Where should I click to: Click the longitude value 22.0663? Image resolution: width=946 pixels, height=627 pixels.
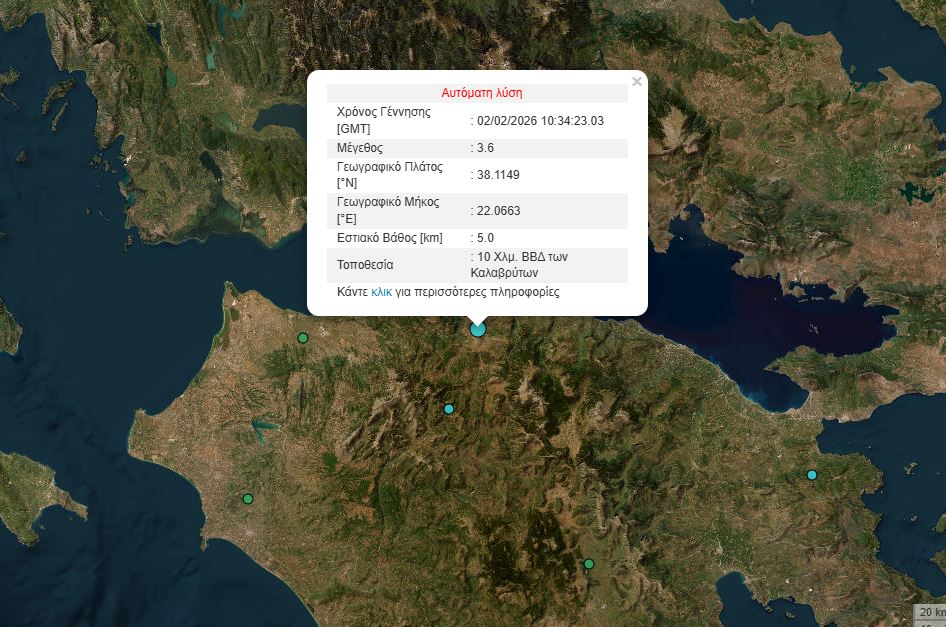click(x=499, y=211)
